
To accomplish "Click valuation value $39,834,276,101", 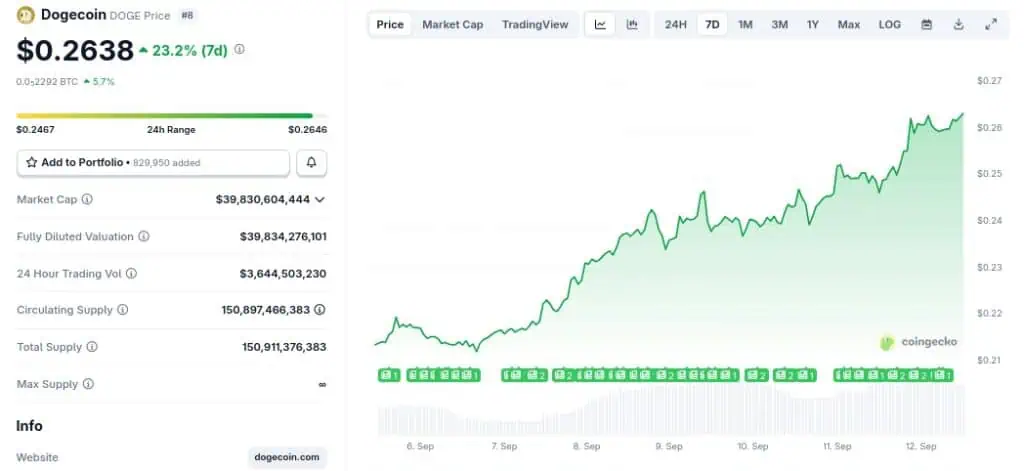I will [x=283, y=236].
